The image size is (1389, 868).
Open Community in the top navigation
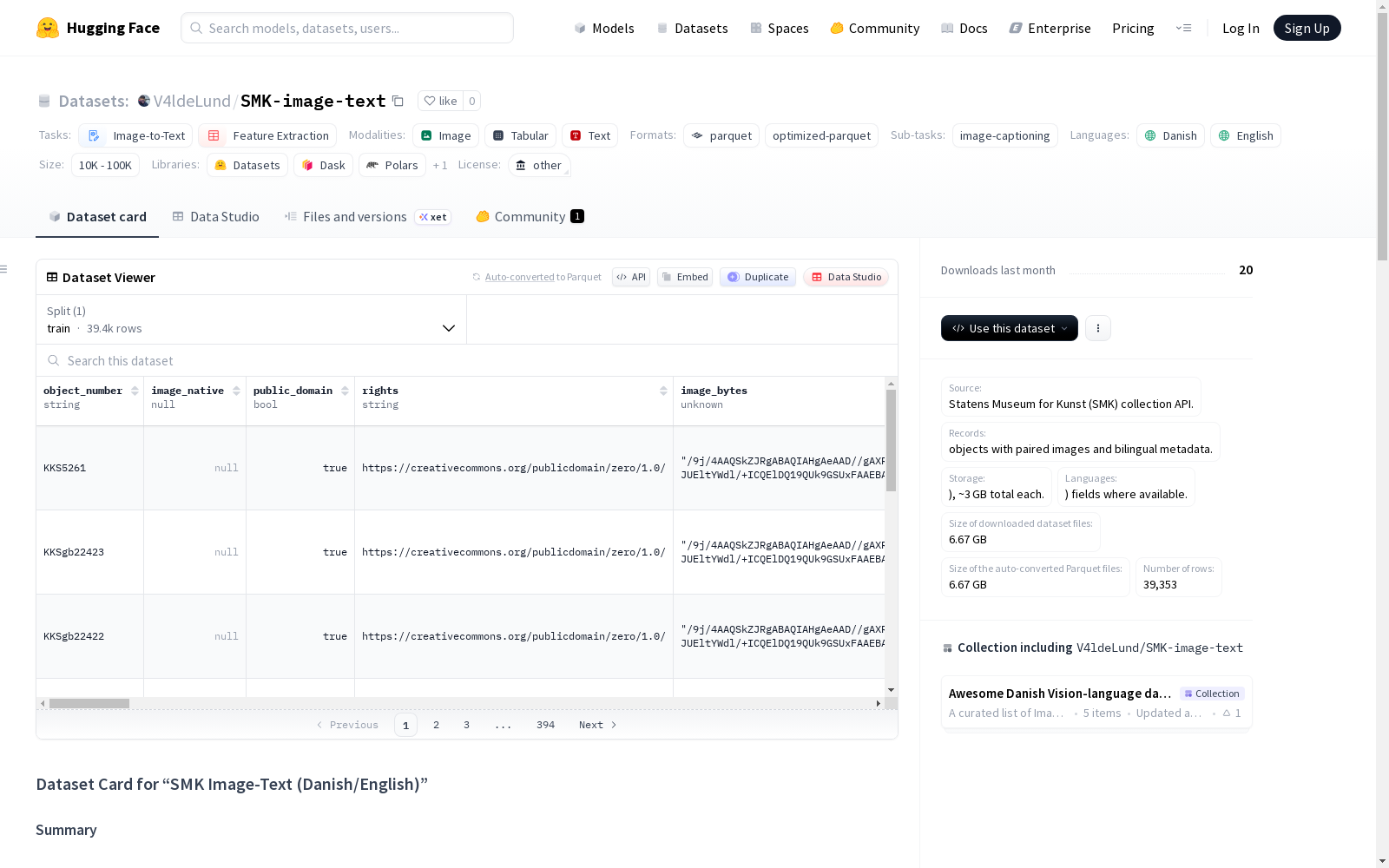coord(875,28)
